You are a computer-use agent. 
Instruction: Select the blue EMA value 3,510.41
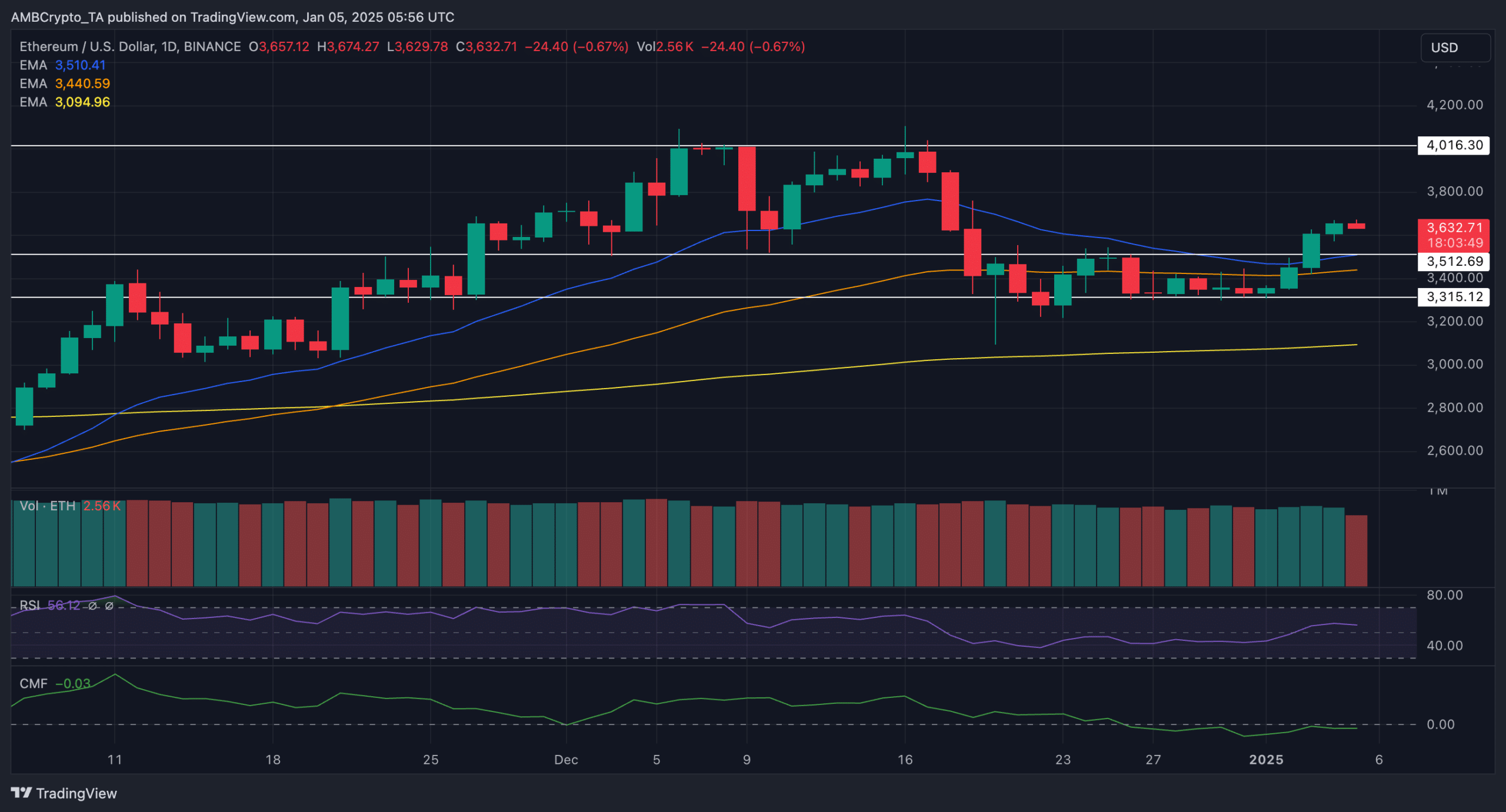[81, 65]
